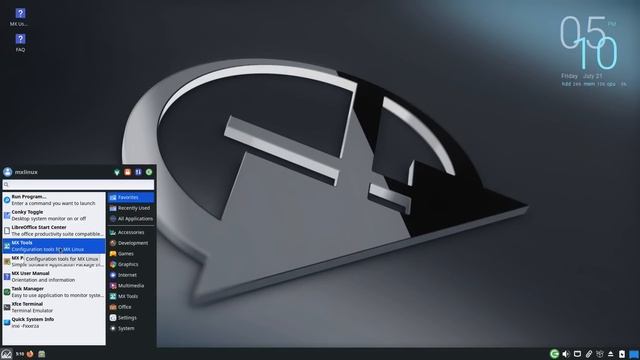Open LibreOffice Start Center from favorites
This screenshot has width=640, height=360.
click(x=54, y=231)
